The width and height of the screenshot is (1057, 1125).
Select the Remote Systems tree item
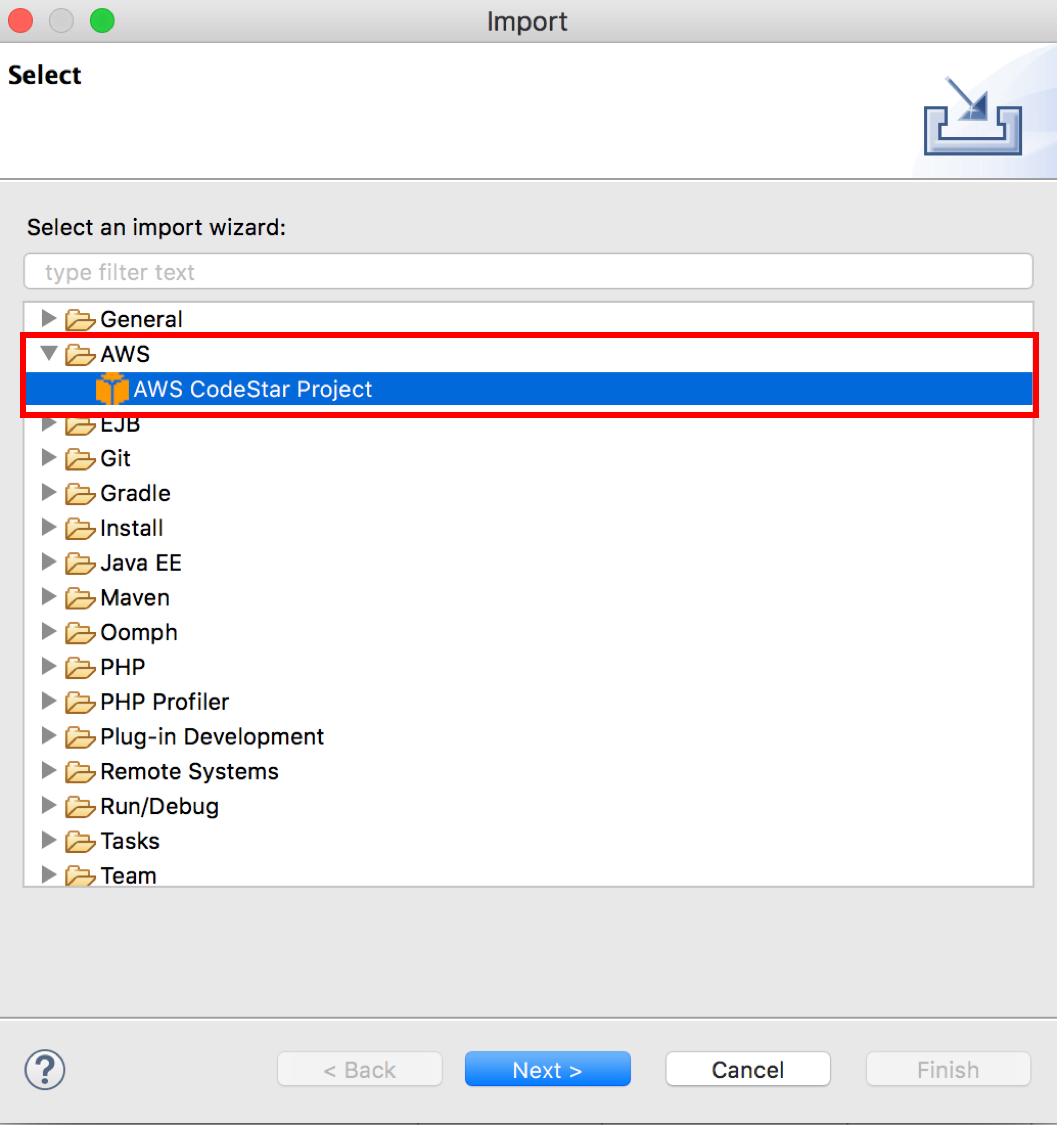tap(189, 772)
